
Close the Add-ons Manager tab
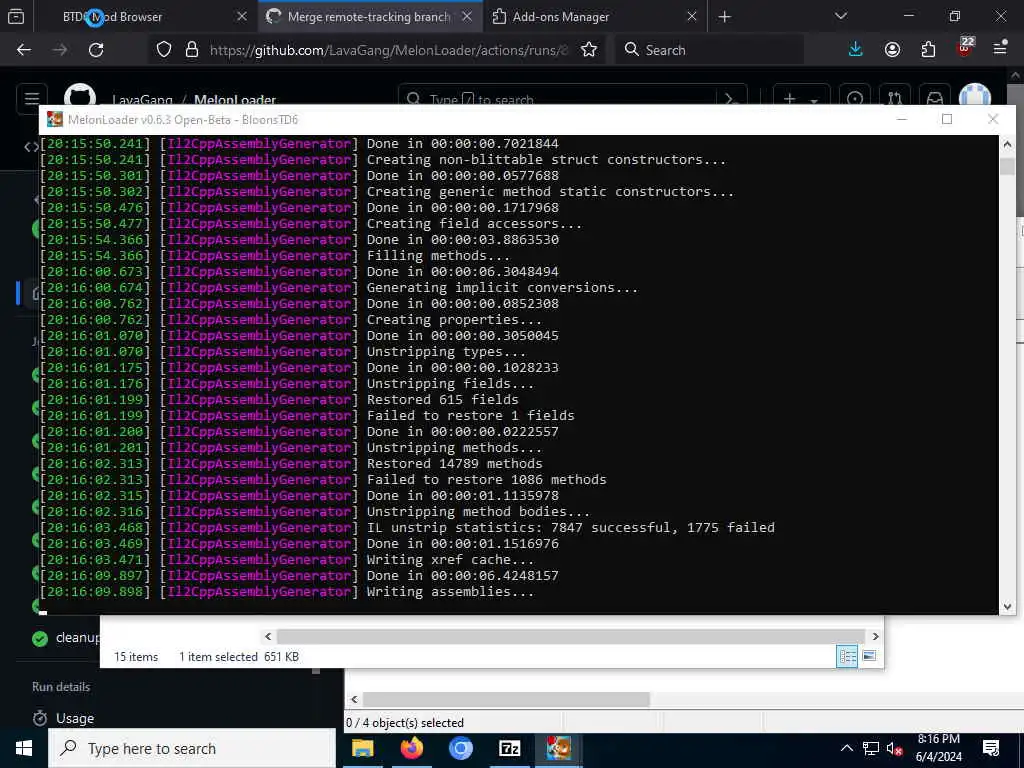click(692, 17)
